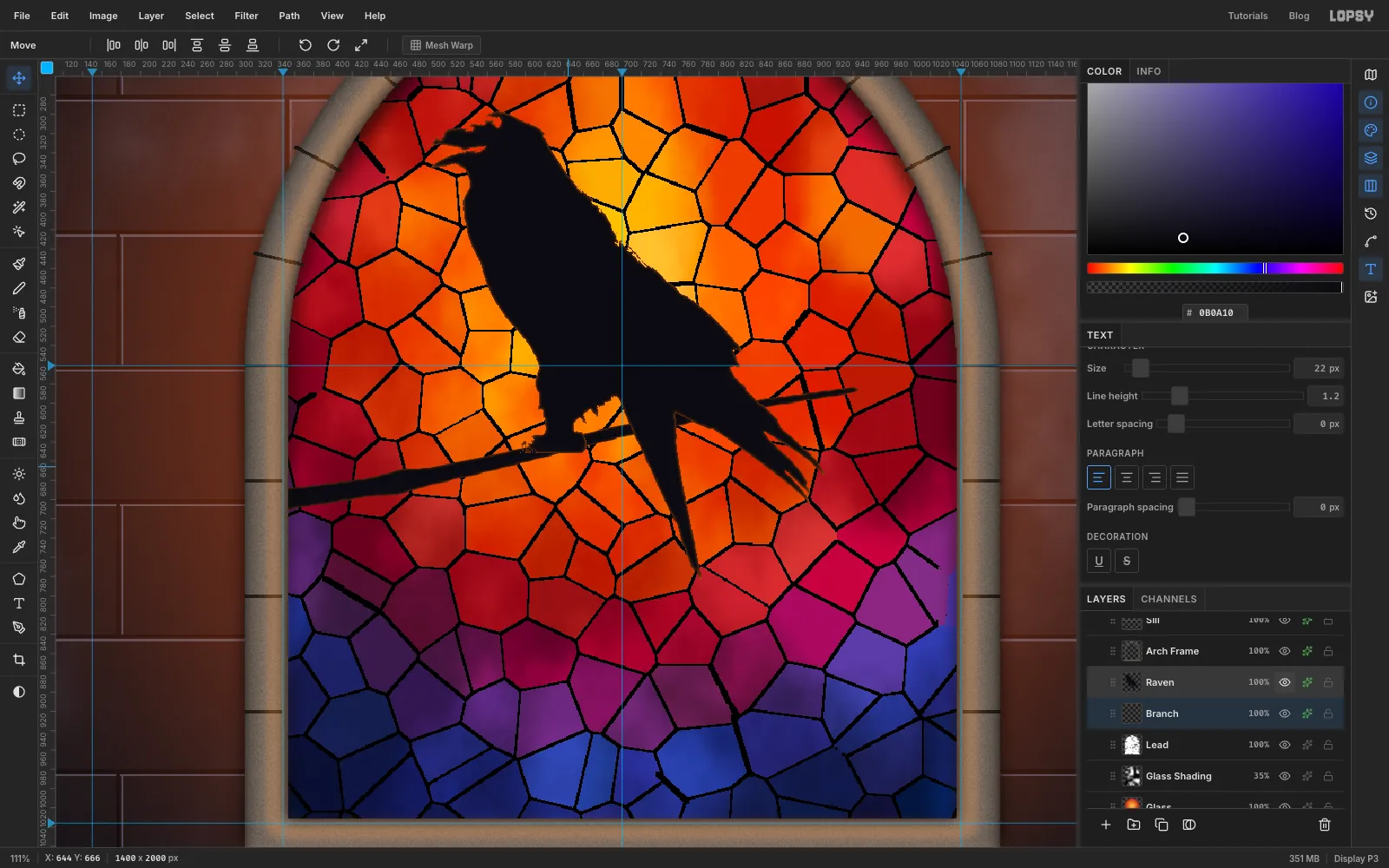This screenshot has width=1389, height=868.
Task: Select the Brush tool
Action: pyautogui.click(x=19, y=264)
